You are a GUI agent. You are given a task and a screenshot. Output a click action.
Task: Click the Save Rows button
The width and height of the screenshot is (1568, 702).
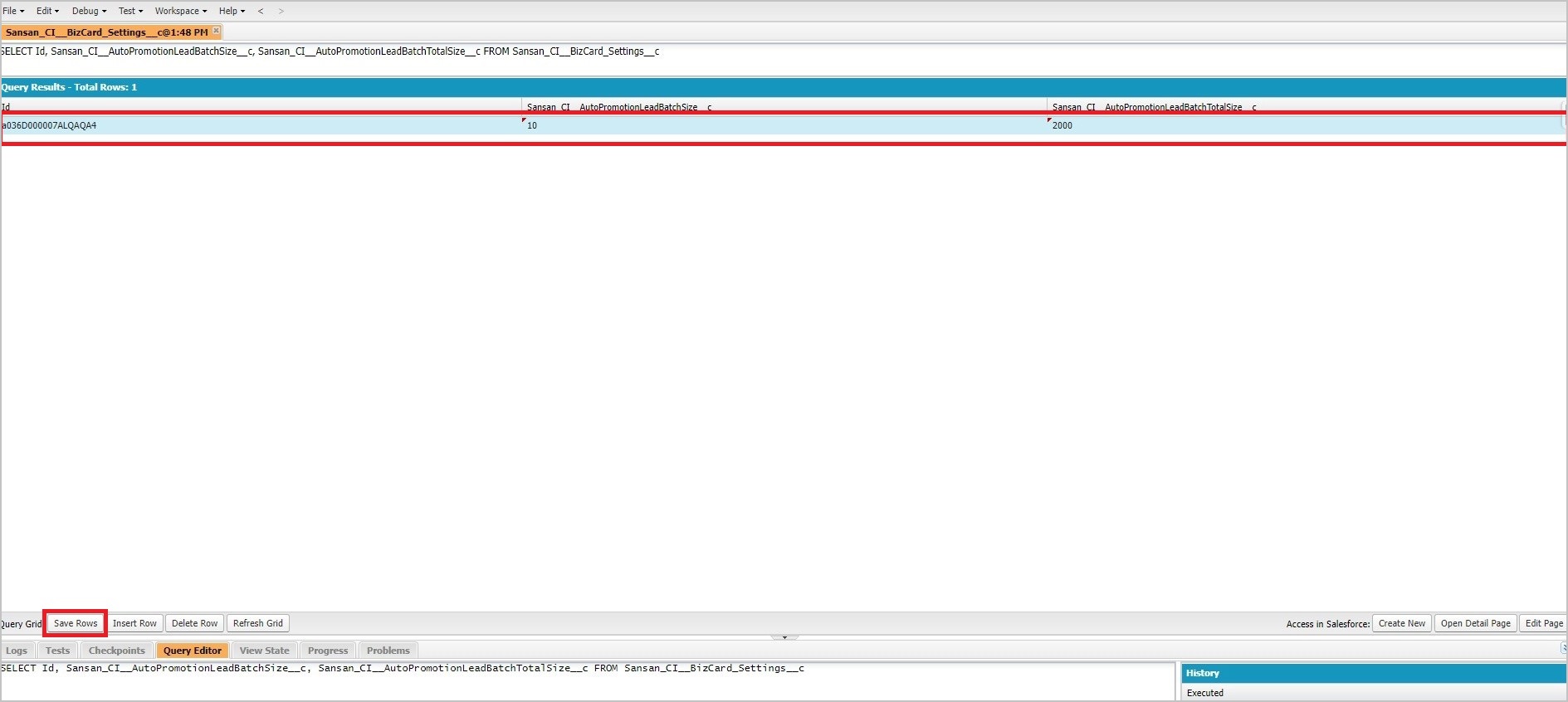(x=76, y=623)
